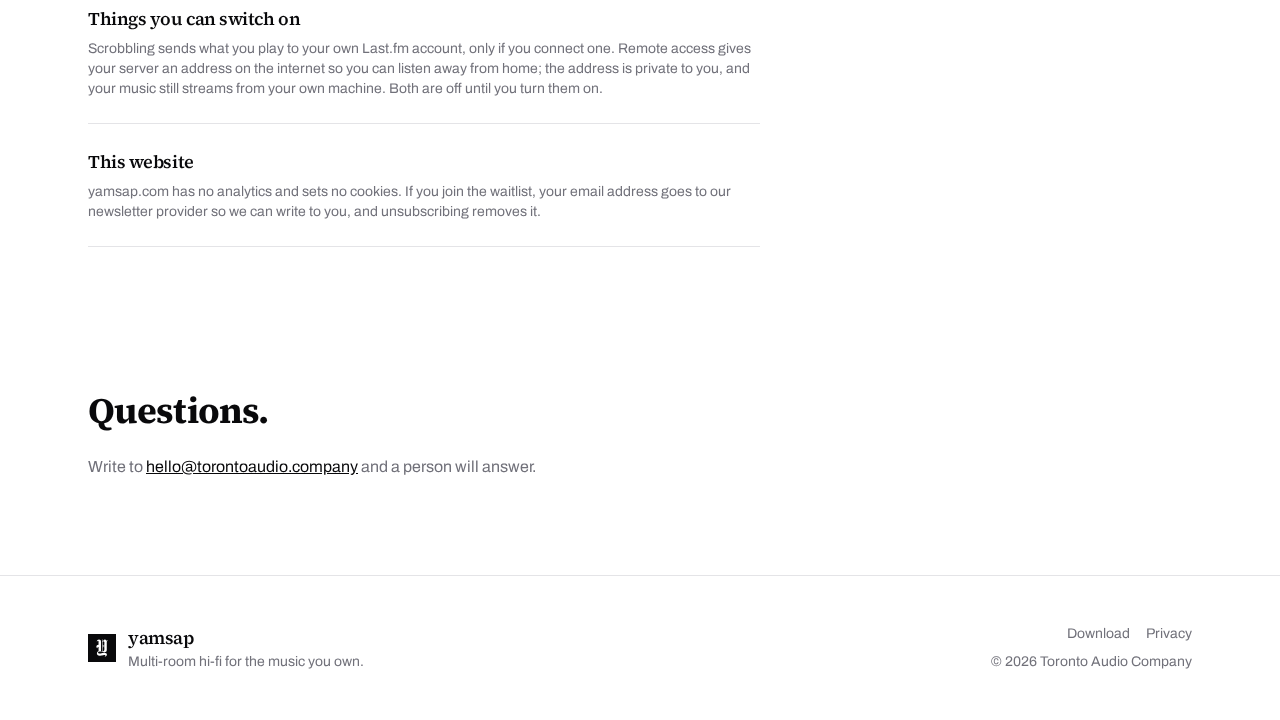
Task: Click the This website heading
Action: click(141, 162)
